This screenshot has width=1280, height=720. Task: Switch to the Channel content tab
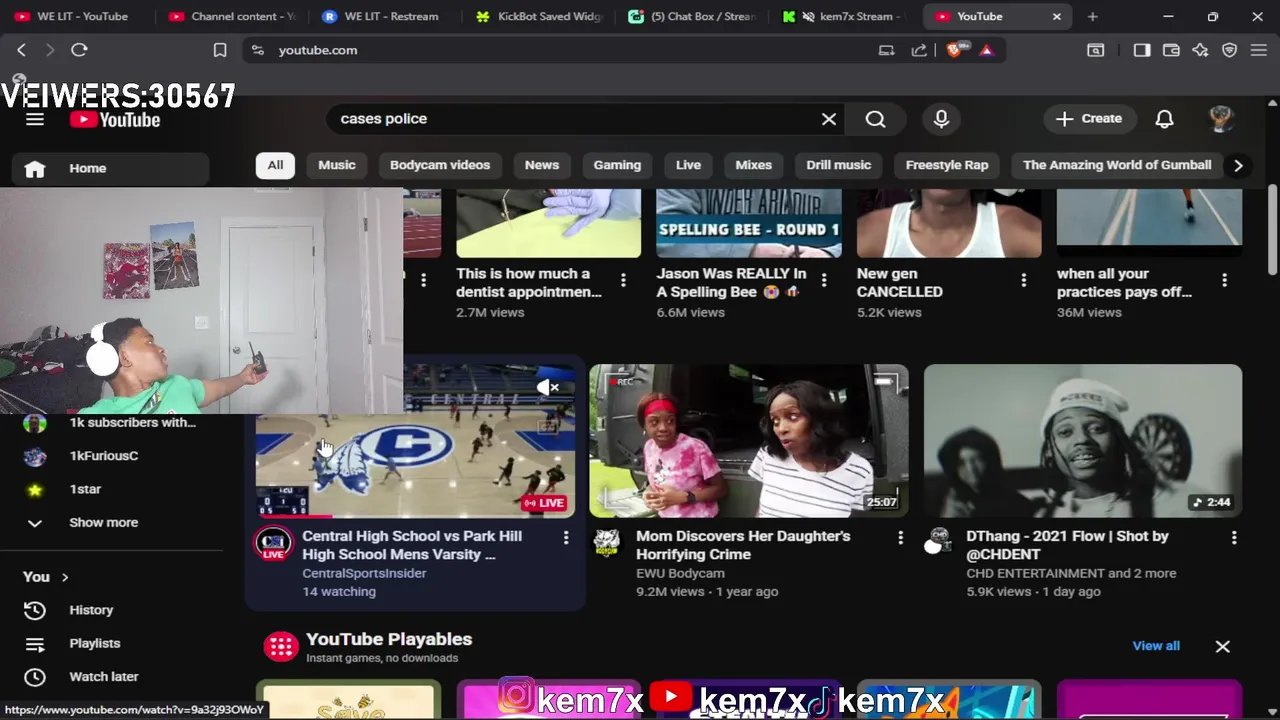233,16
